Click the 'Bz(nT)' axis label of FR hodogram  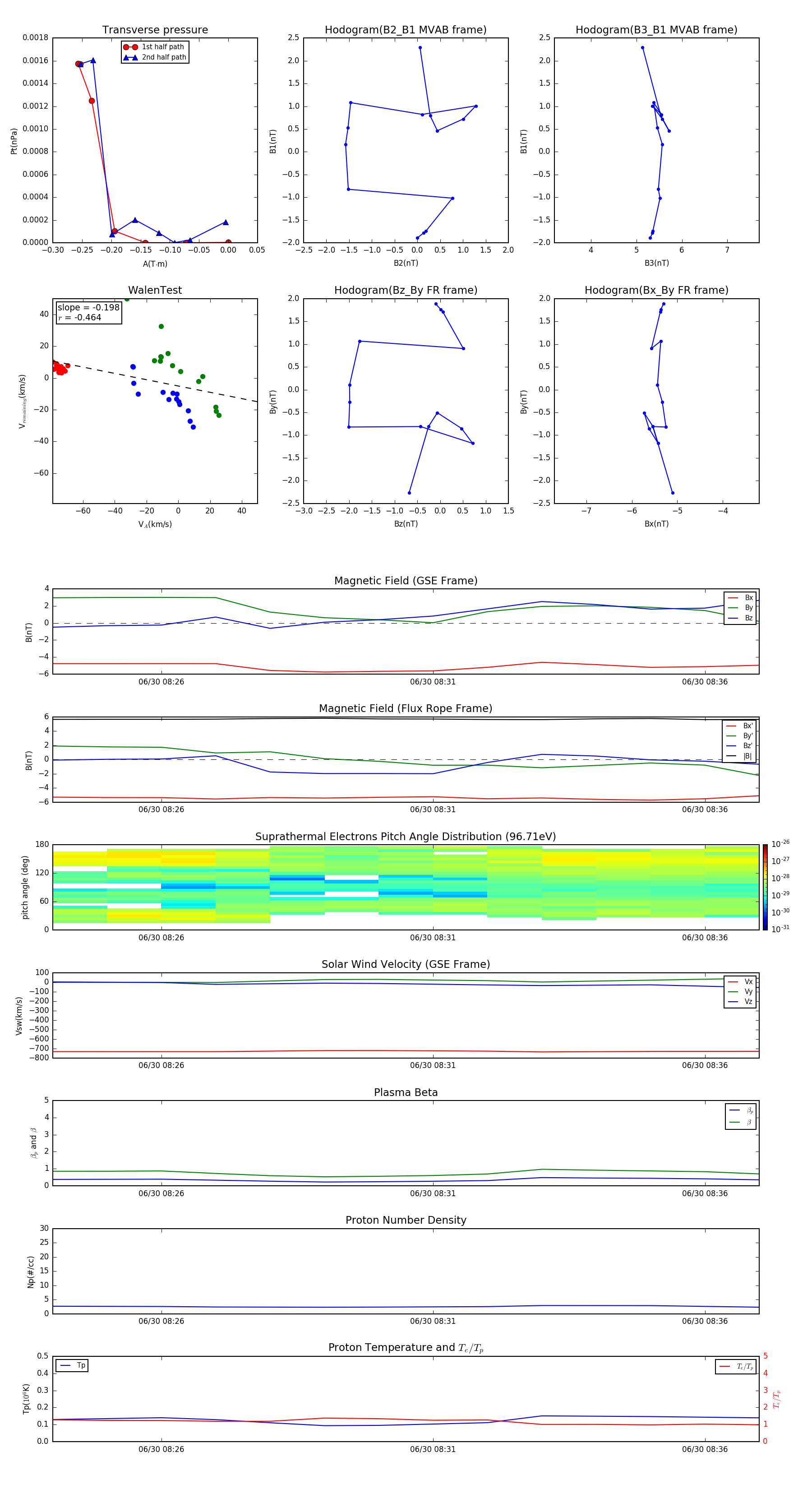click(x=406, y=524)
